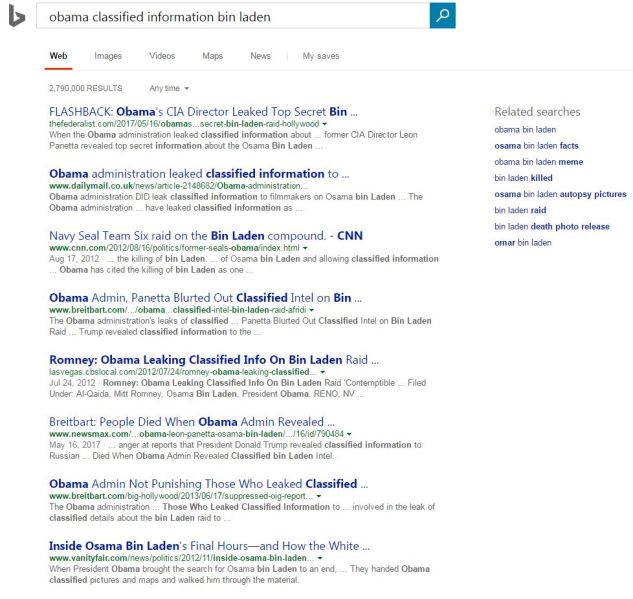This screenshot has width=633, height=599.
Task: Expand arrow beside www.vanityfair.com URL
Action: [x=320, y=558]
